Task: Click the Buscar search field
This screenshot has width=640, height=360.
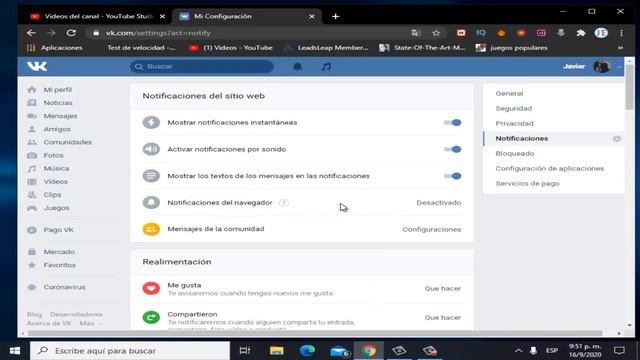Action: coord(202,67)
